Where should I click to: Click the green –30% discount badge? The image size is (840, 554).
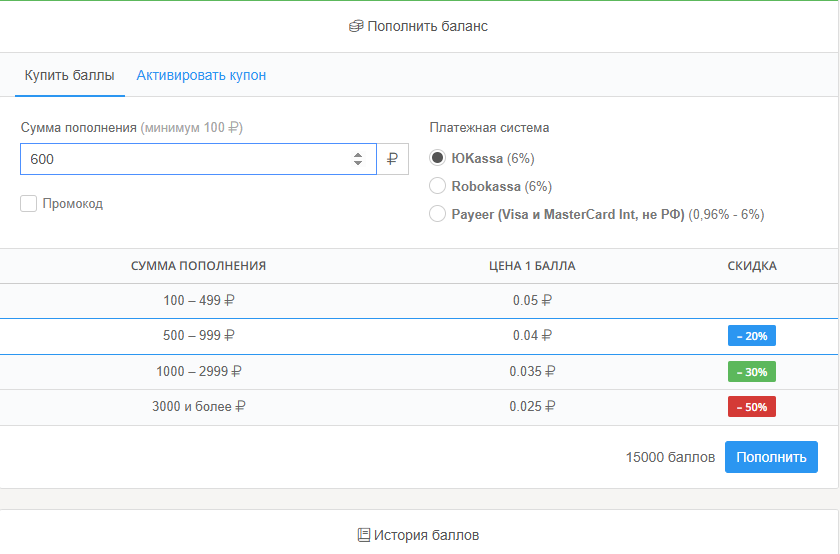pyautogui.click(x=752, y=372)
